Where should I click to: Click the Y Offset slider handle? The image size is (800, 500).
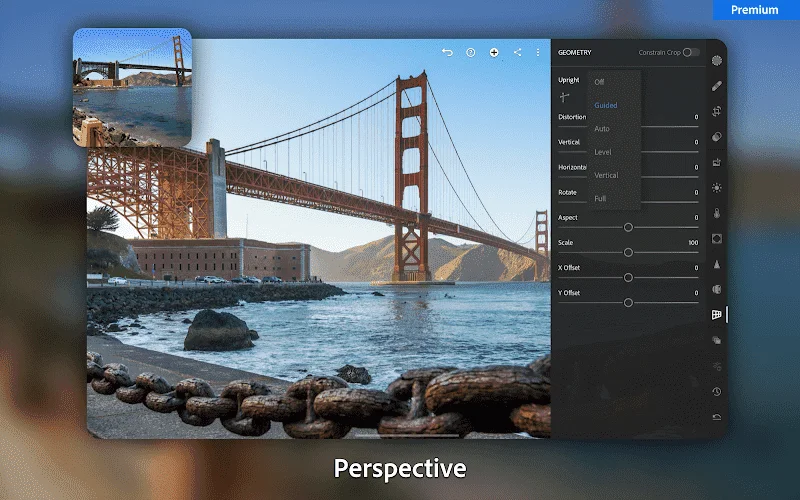tap(628, 303)
